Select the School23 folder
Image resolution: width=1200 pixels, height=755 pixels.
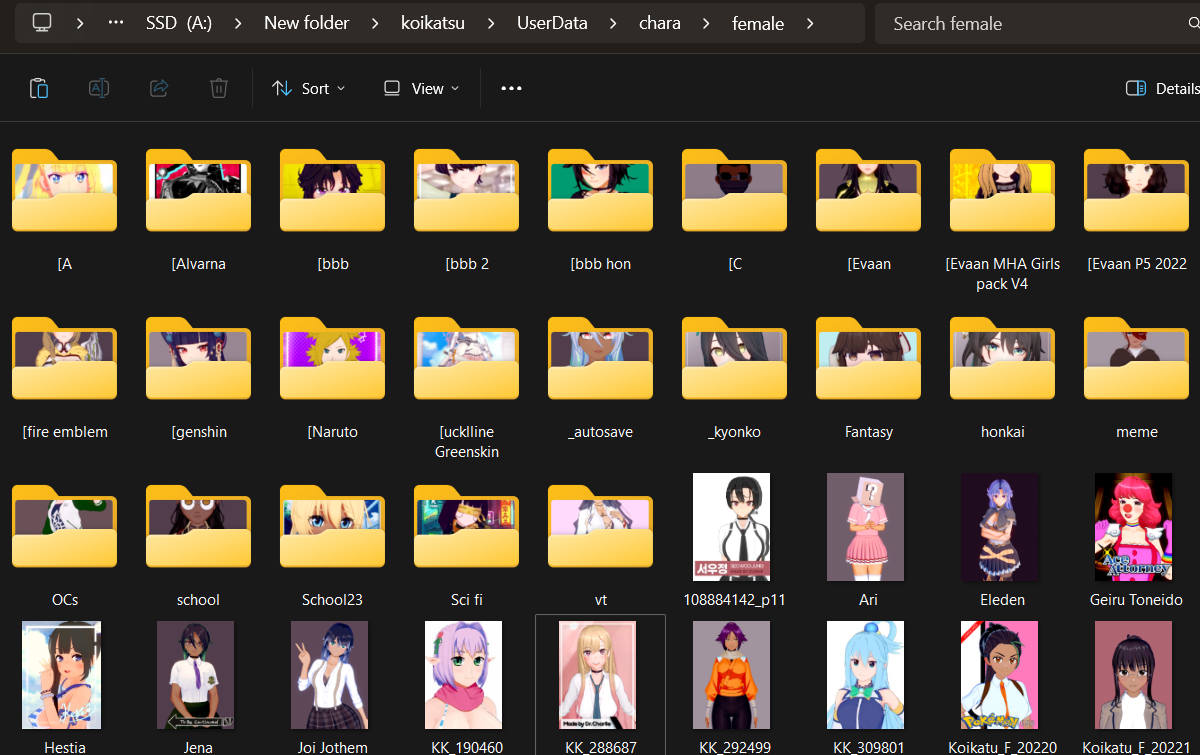point(333,548)
